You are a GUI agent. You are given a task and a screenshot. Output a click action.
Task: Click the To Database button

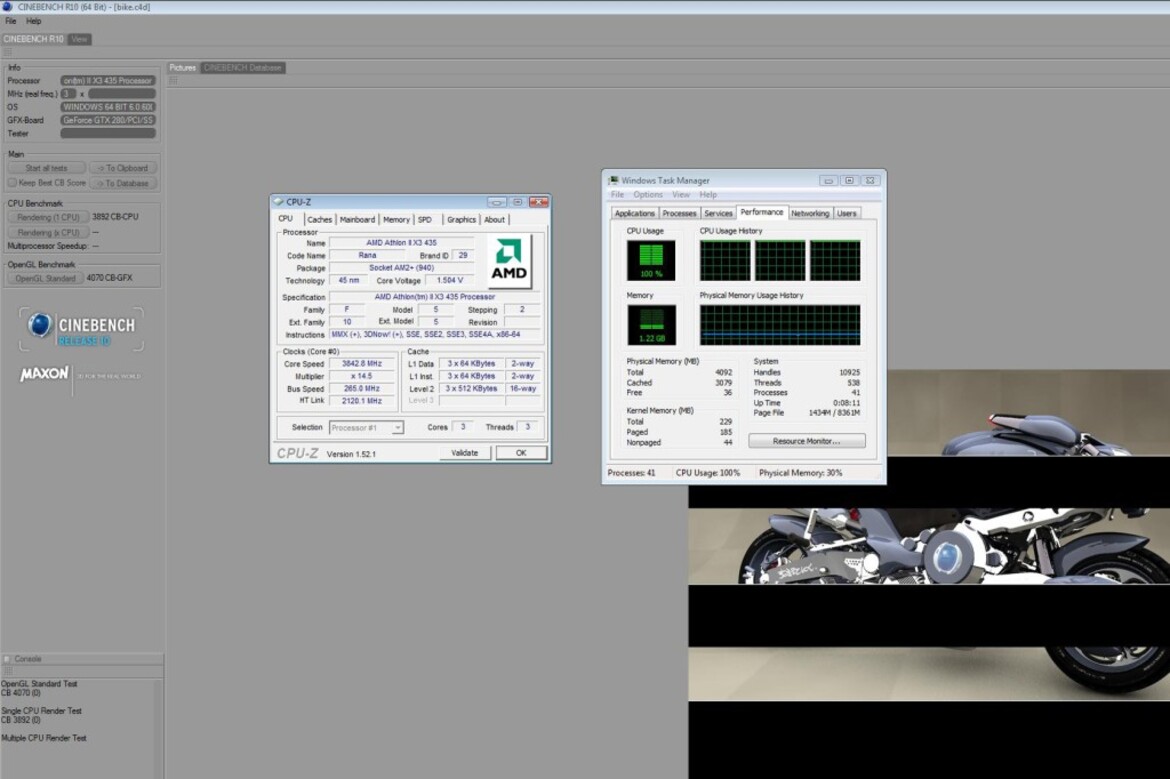(x=123, y=183)
